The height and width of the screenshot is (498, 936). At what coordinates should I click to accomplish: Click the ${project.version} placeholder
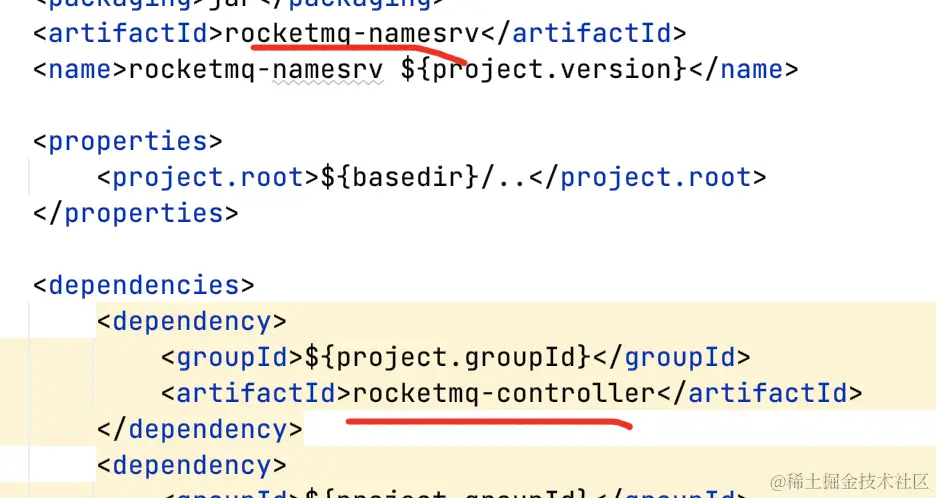pos(543,69)
